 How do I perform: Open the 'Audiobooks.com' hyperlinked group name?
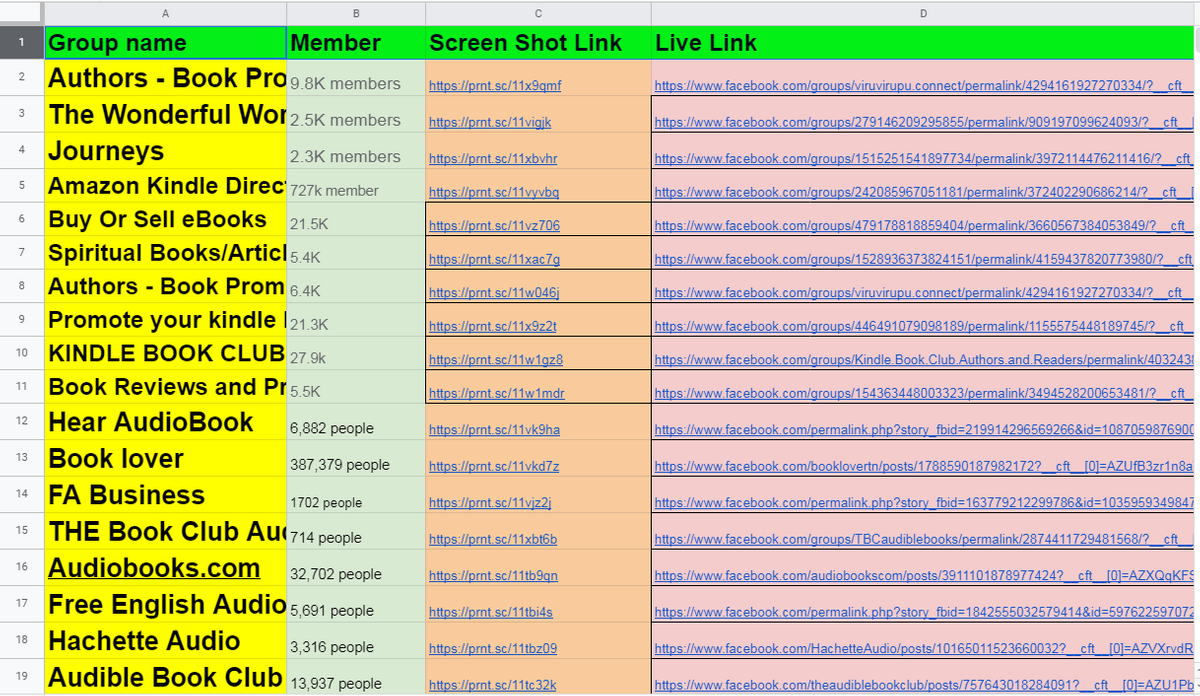coord(154,568)
